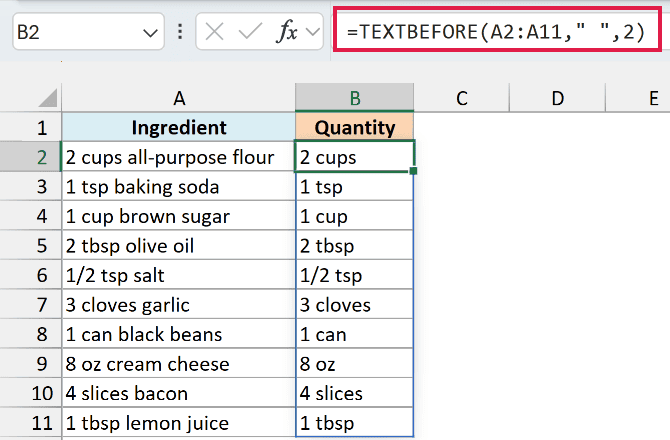
Task: Click the fill handle on cell B2
Action: click(x=413, y=171)
